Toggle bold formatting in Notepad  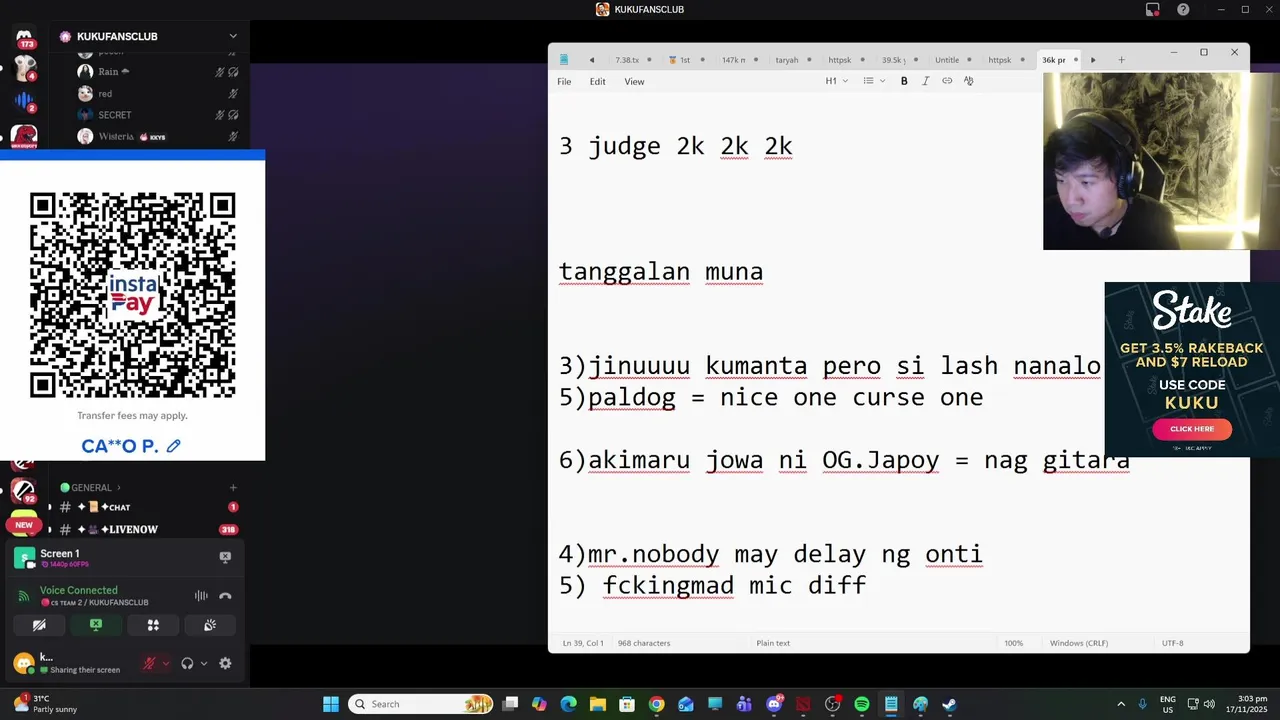[904, 81]
